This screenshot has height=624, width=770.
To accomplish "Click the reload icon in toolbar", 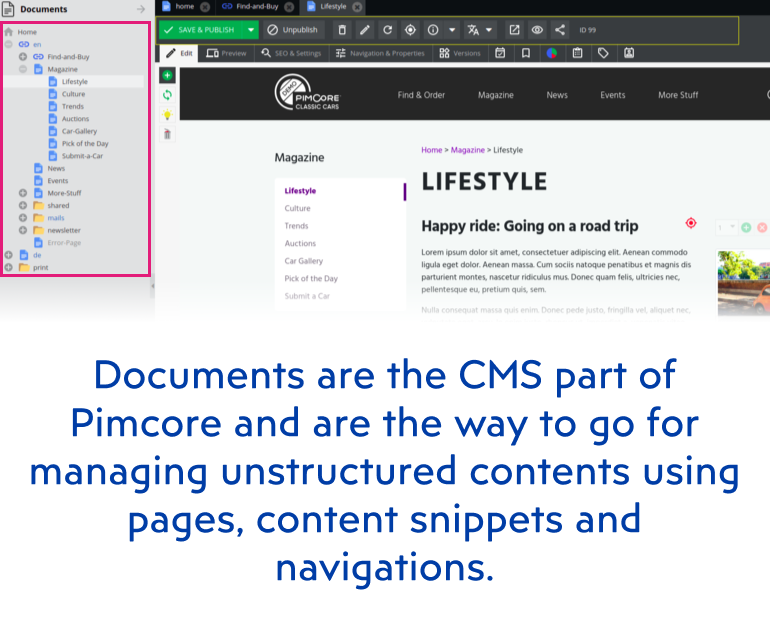I will [387, 30].
